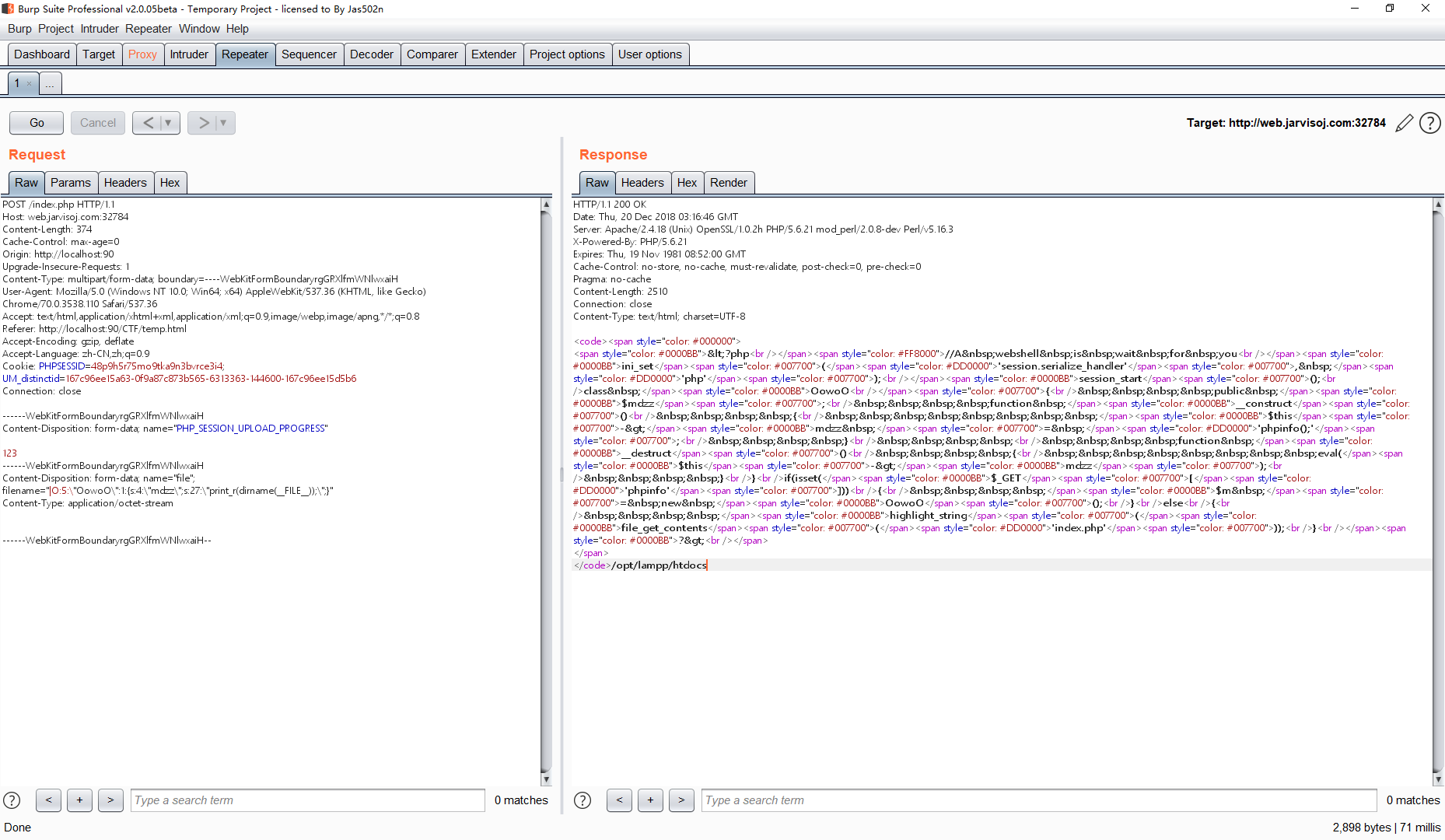Select response Headers tab

(642, 183)
